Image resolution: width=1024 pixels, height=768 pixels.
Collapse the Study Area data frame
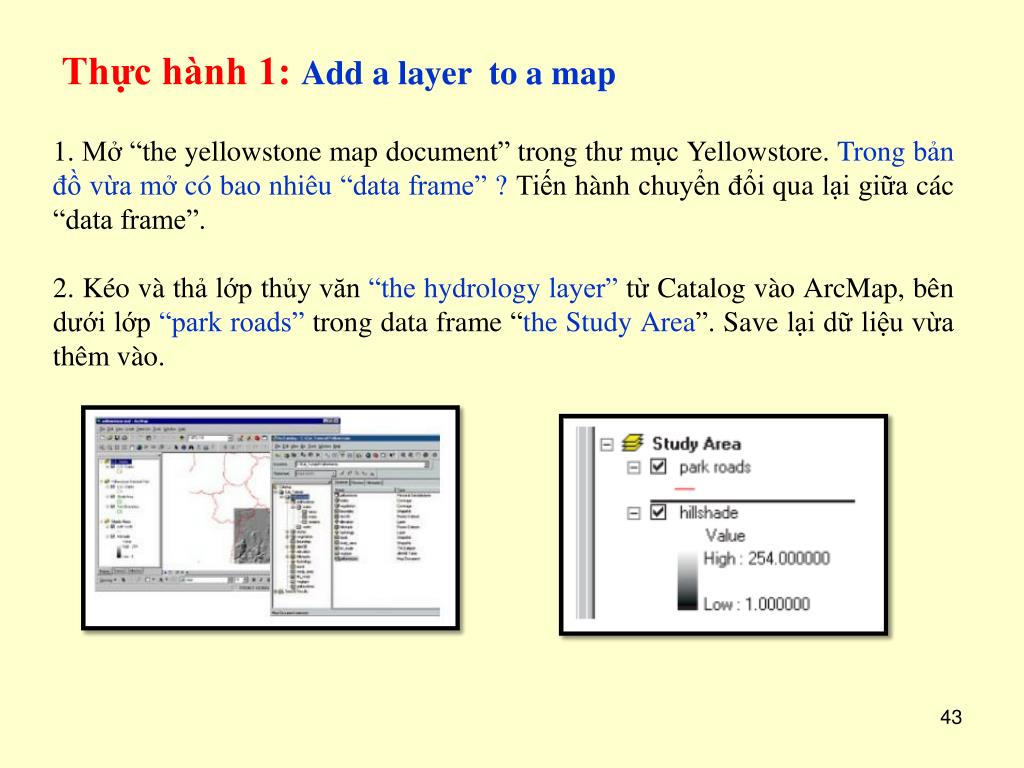coord(607,445)
